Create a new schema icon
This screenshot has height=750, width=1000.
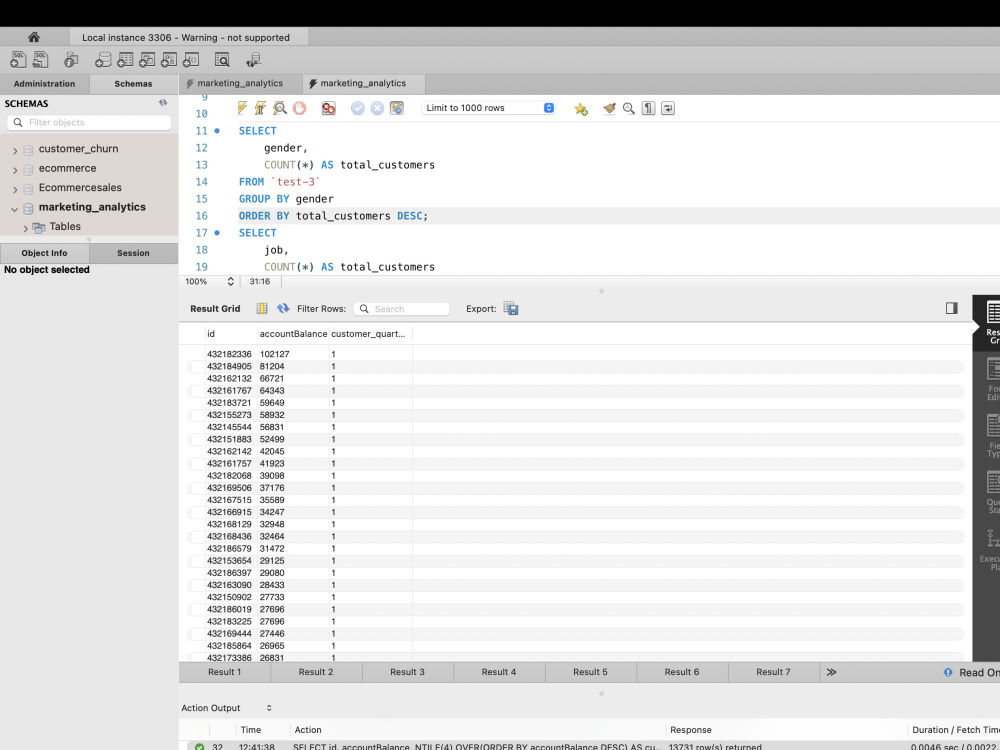(x=103, y=60)
